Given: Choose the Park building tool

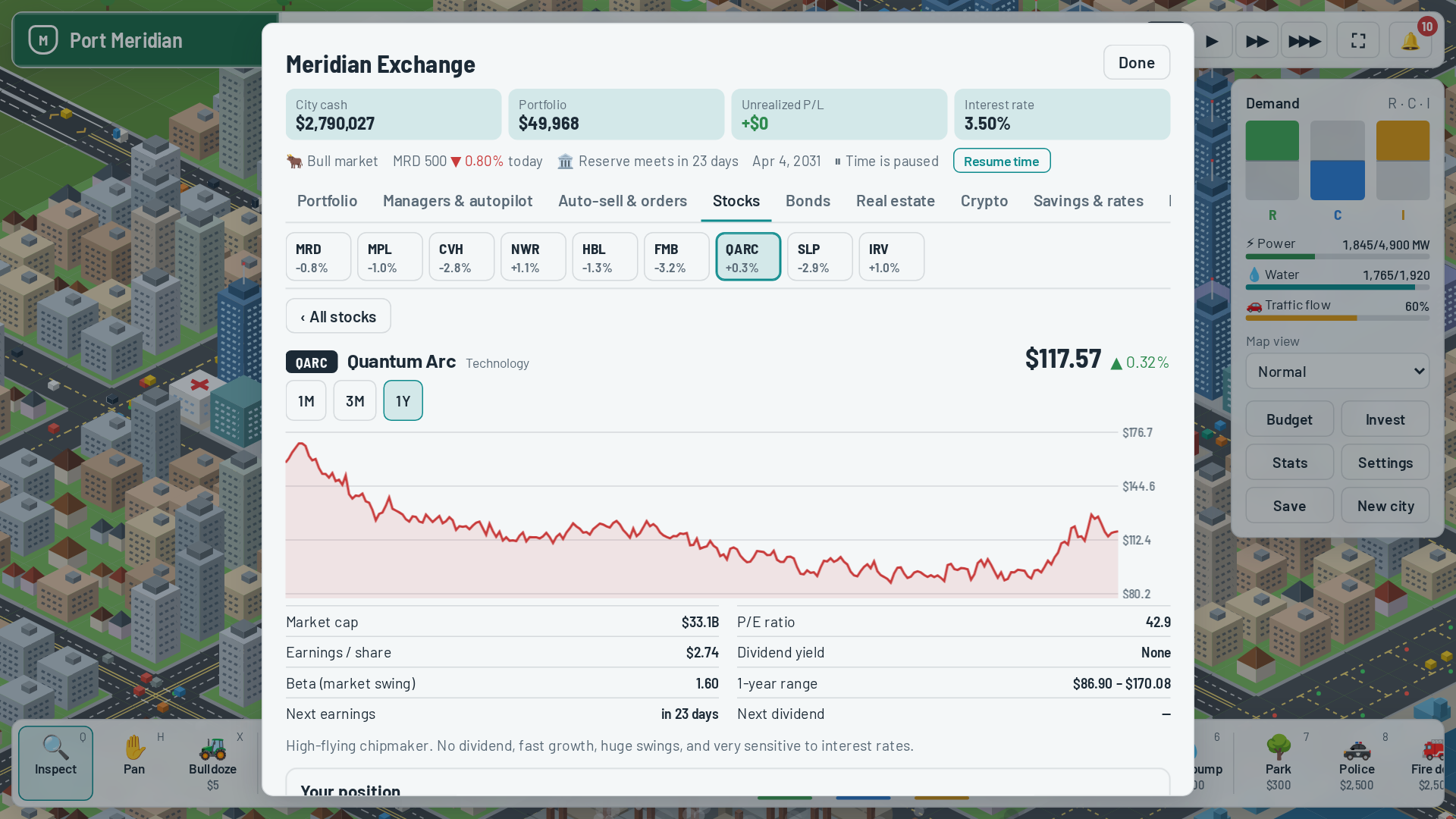Looking at the screenshot, I should point(1279,763).
